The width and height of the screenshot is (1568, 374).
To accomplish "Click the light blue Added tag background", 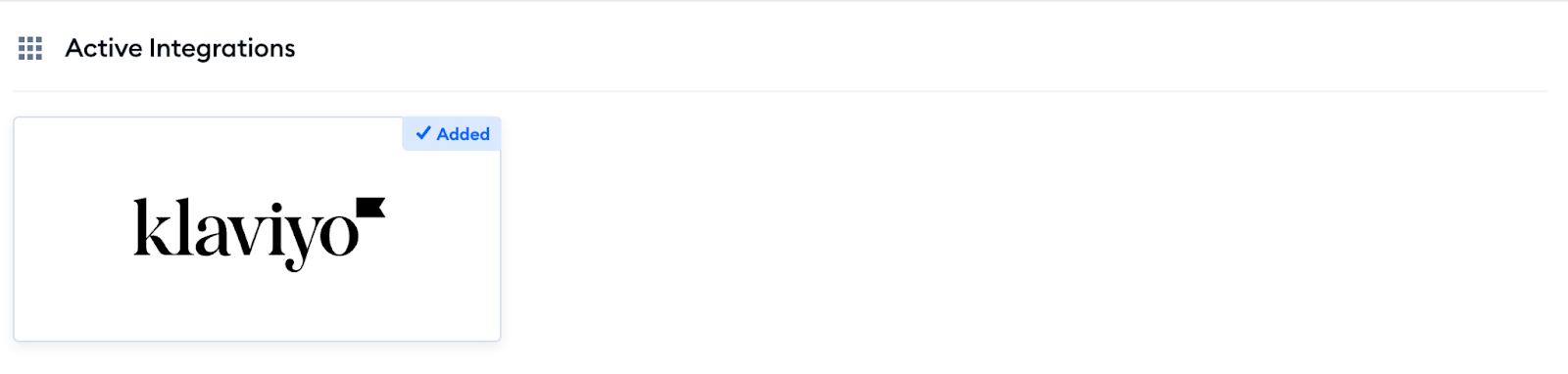I will [452, 134].
